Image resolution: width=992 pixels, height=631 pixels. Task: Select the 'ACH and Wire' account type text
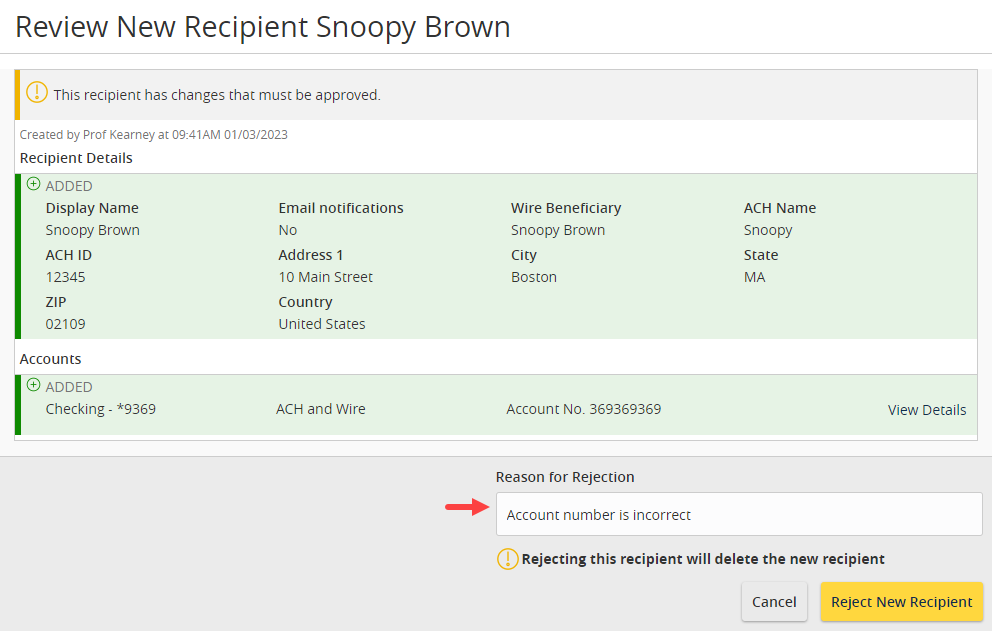[x=321, y=409]
